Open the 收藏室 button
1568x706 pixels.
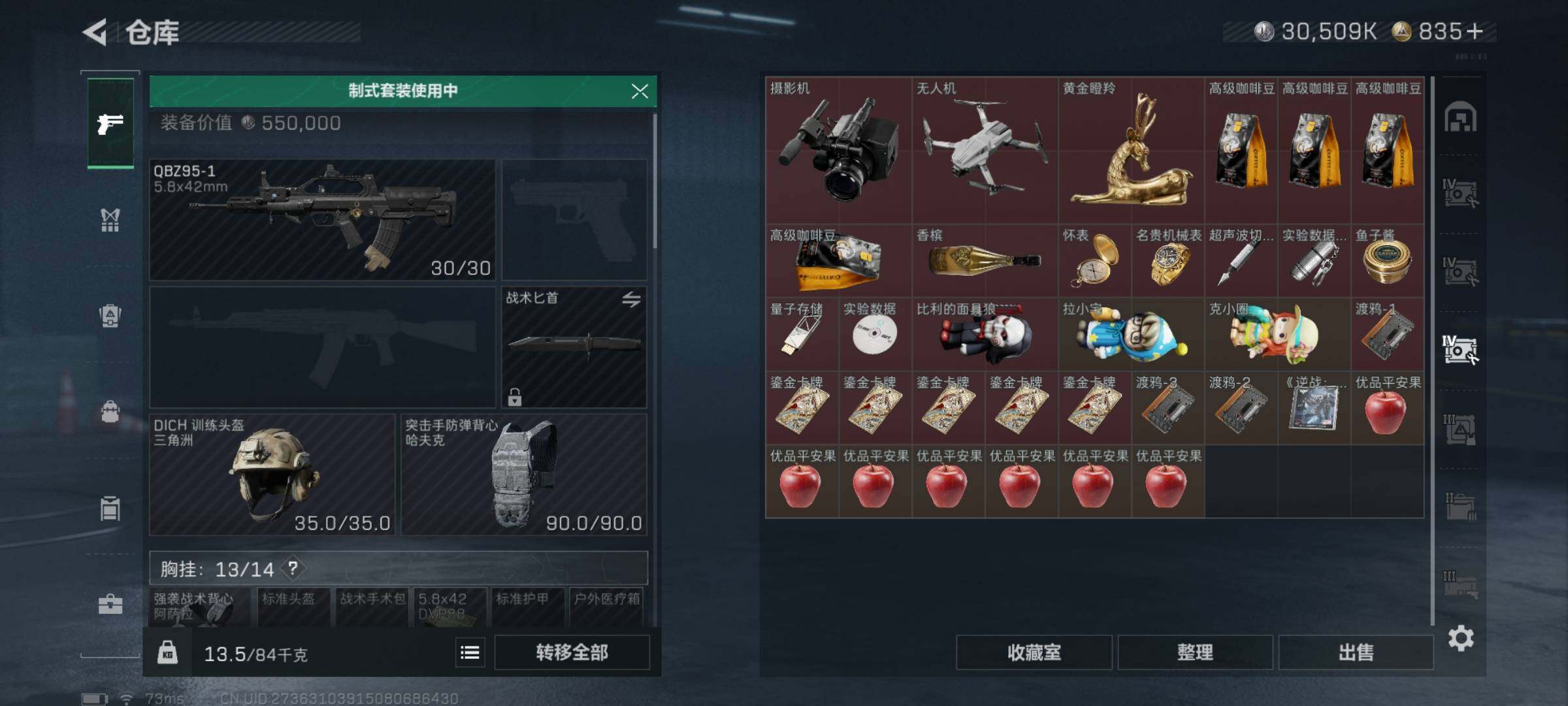tap(1034, 652)
